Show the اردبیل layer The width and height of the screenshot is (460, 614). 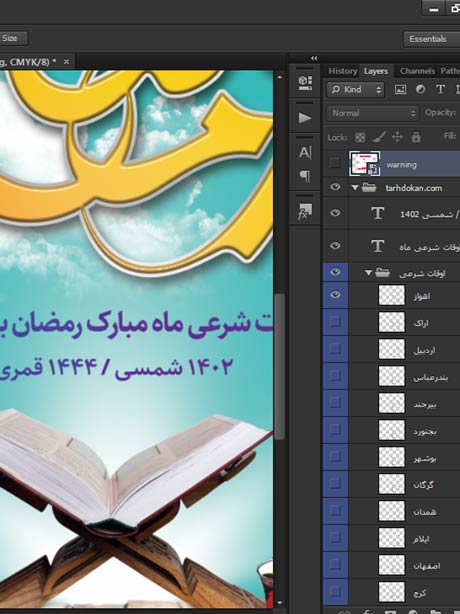coord(335,349)
